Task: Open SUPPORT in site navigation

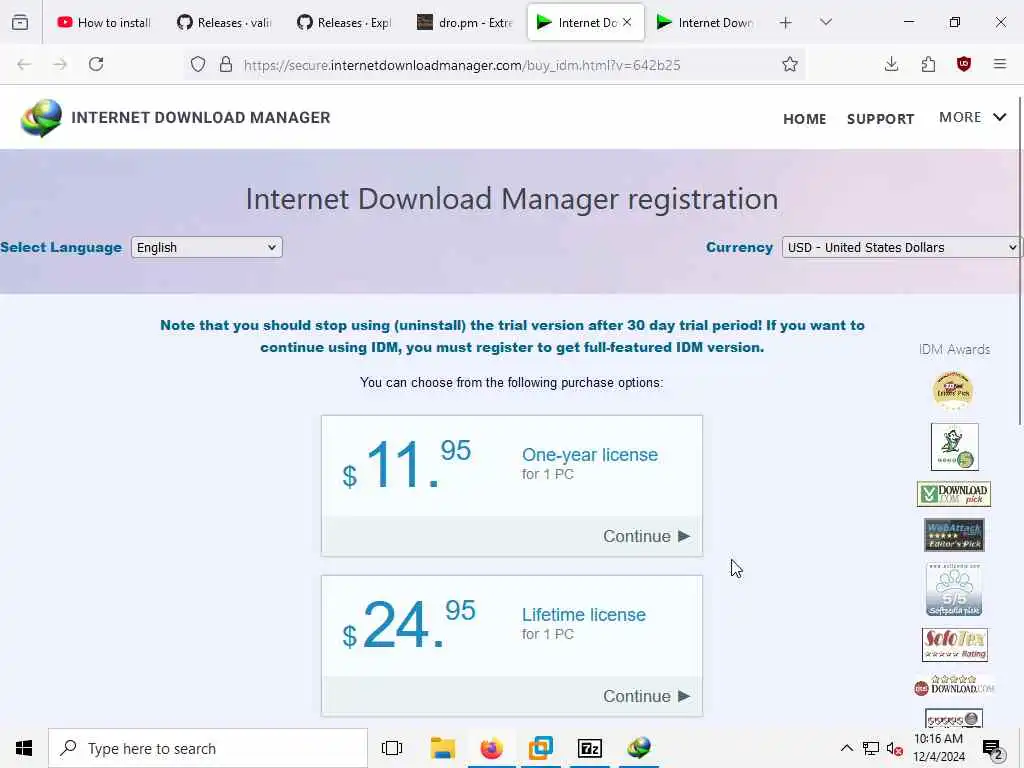Action: (880, 119)
